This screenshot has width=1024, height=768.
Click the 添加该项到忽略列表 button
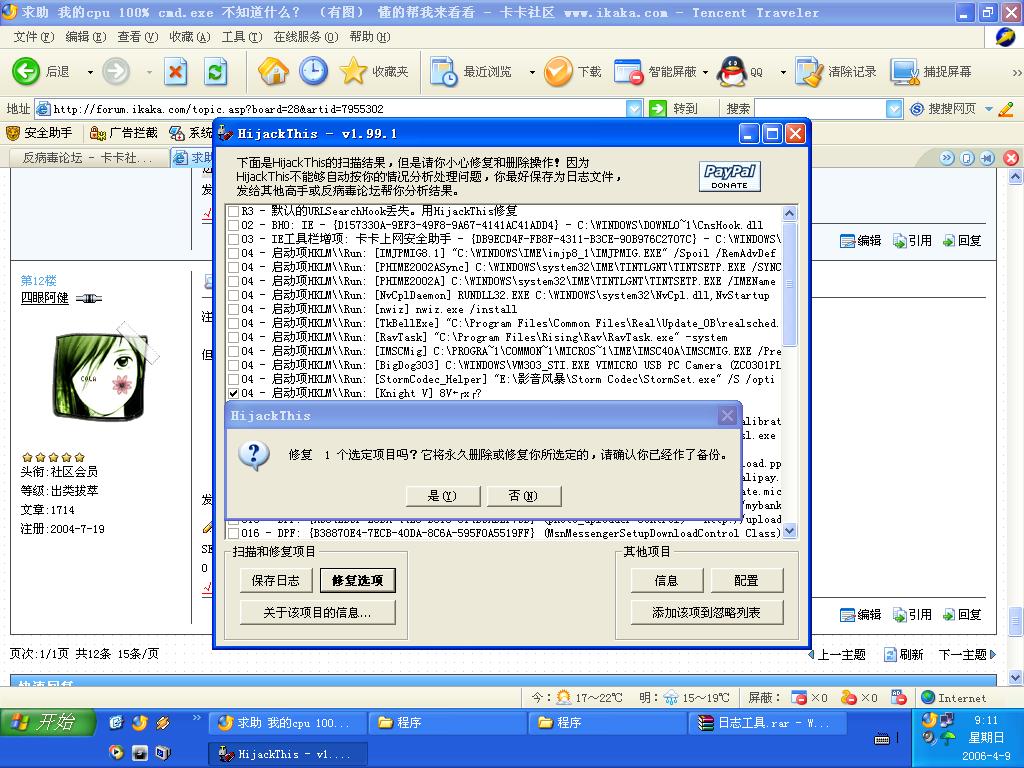(707, 613)
